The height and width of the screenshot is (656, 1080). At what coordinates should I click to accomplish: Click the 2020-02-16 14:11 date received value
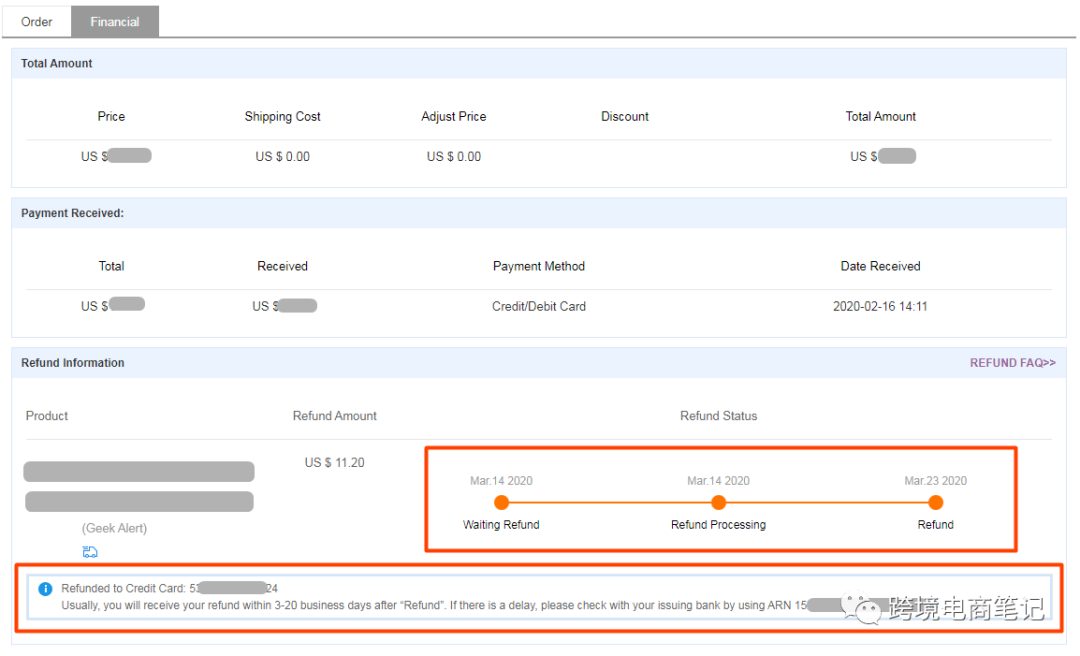coord(880,306)
